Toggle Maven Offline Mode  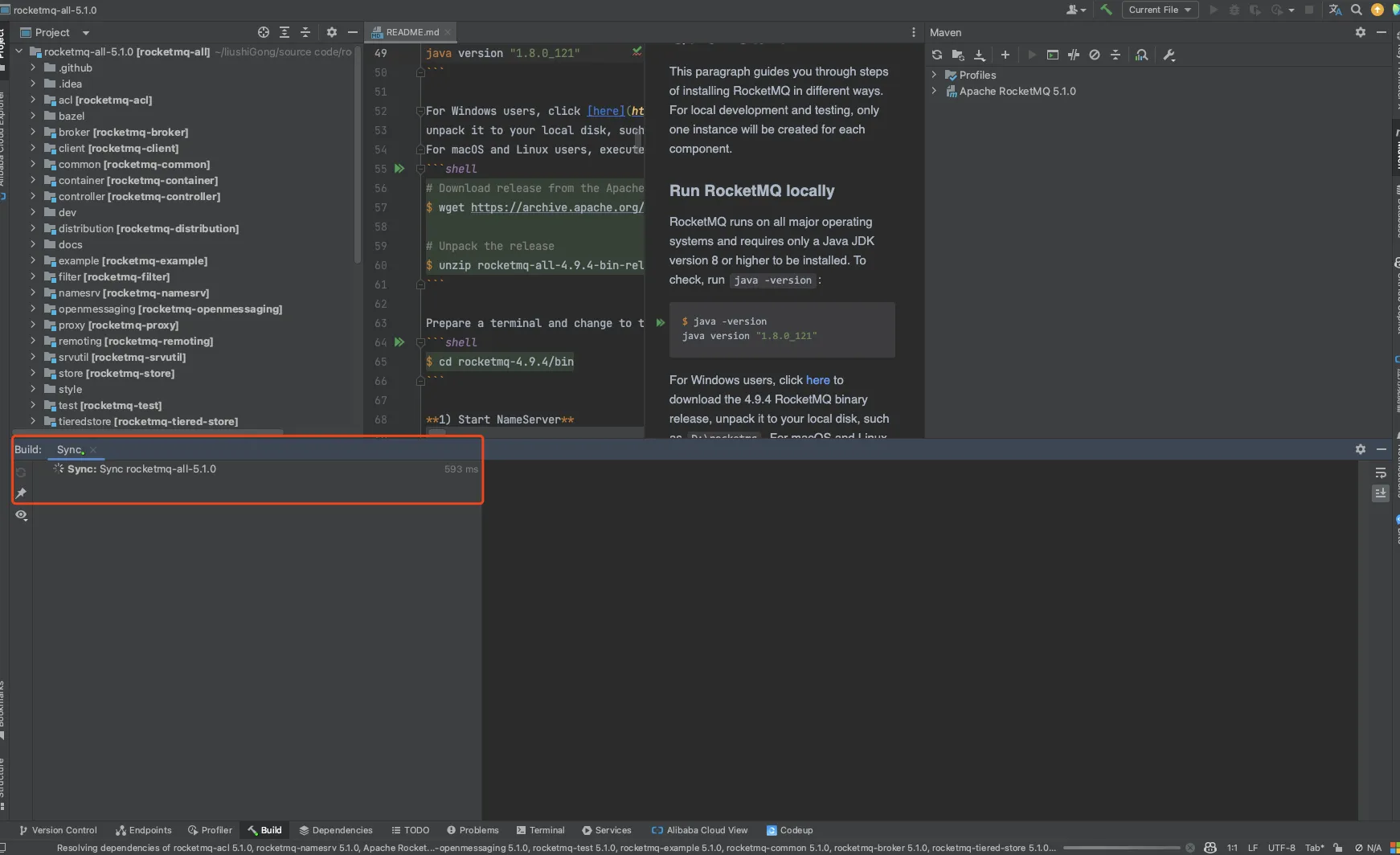click(1074, 55)
